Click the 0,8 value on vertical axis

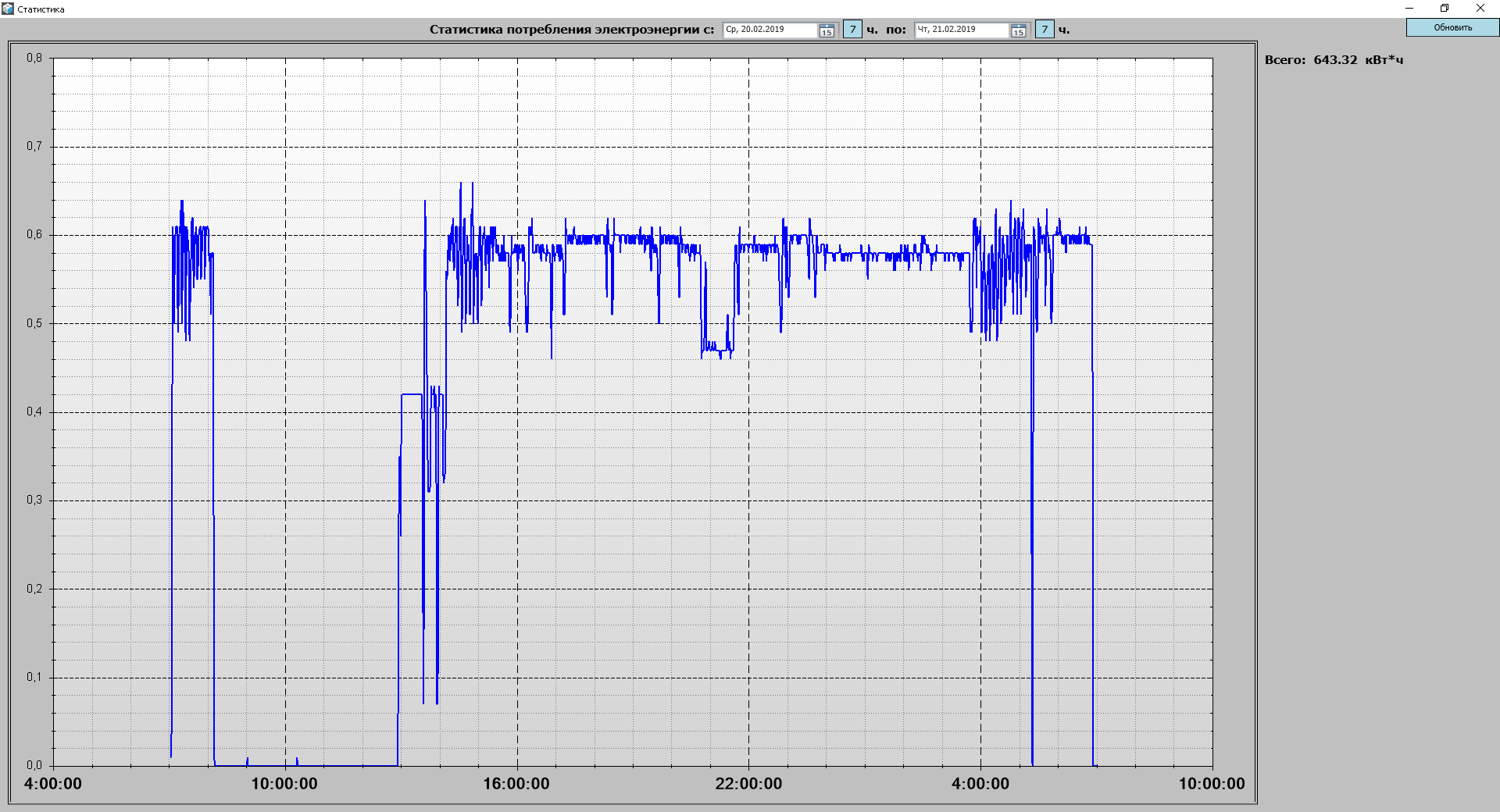point(34,58)
